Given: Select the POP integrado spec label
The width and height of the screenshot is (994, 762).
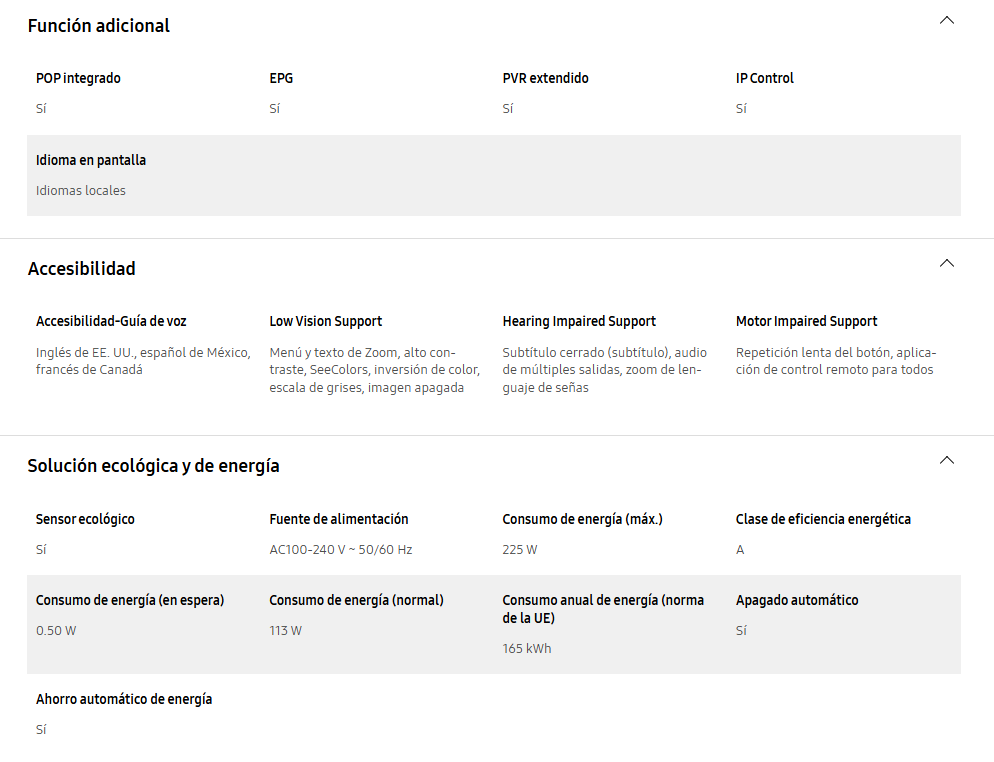Looking at the screenshot, I should point(78,78).
